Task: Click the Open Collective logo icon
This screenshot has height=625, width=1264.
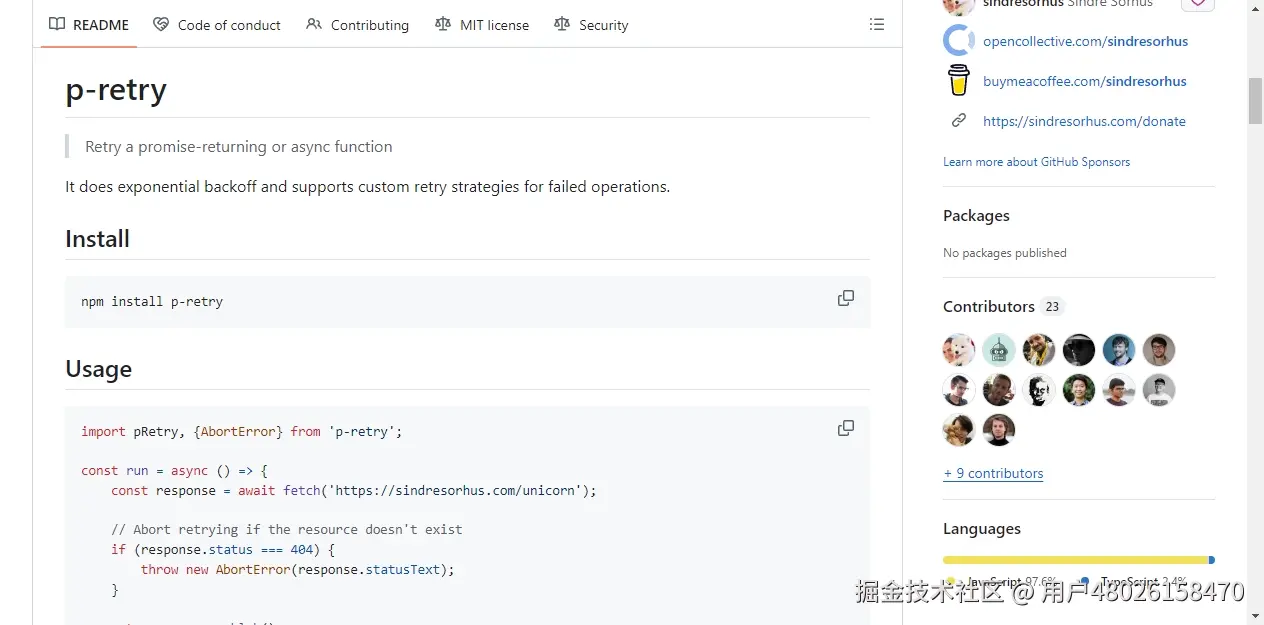Action: pyautogui.click(x=959, y=41)
